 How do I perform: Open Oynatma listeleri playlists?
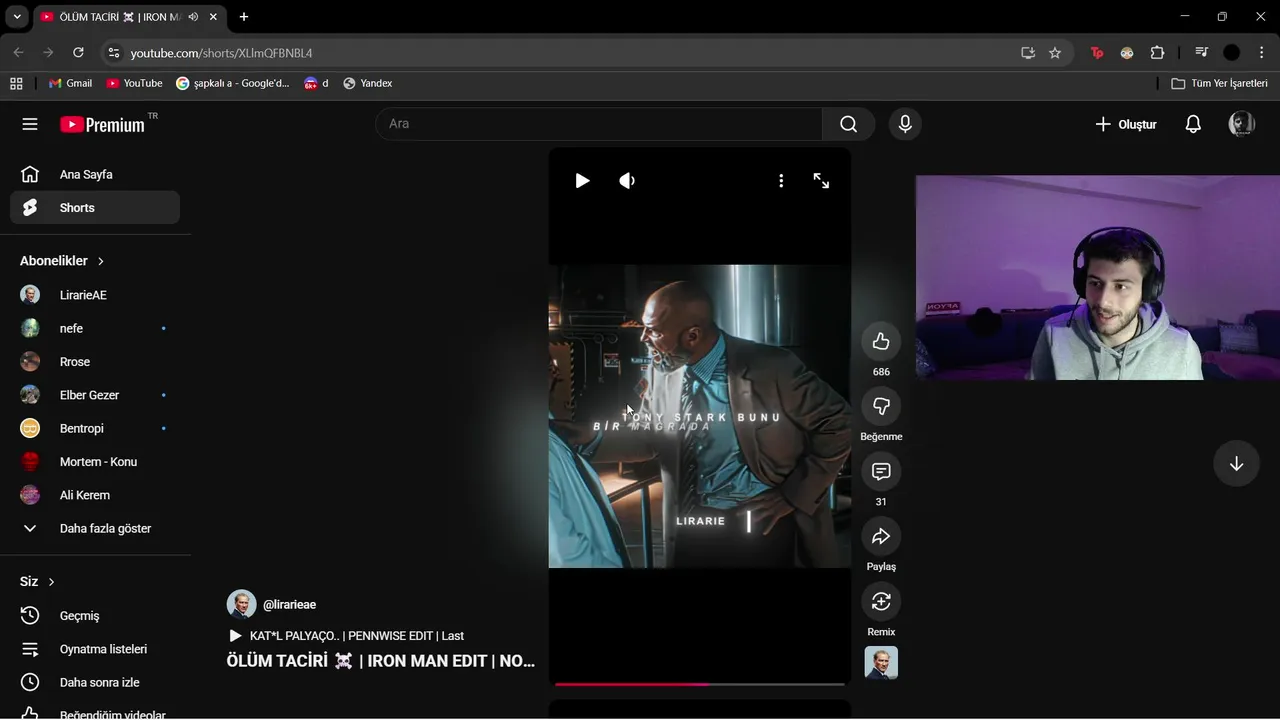(x=95, y=649)
